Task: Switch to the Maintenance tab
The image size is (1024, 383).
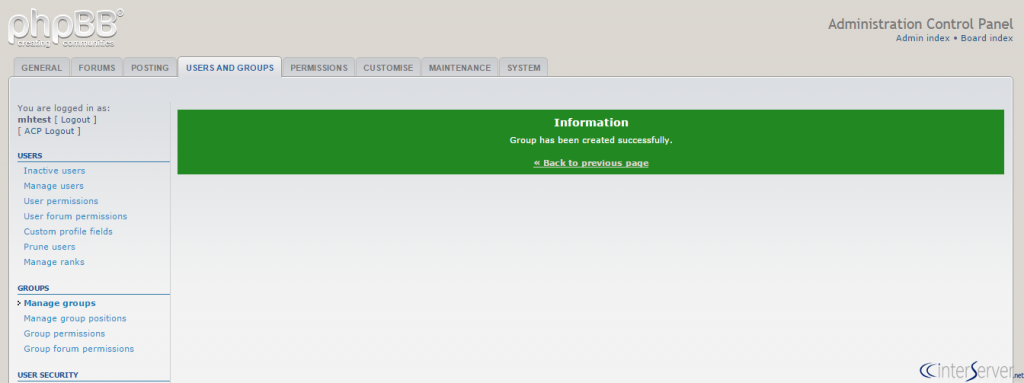Action: tap(460, 67)
